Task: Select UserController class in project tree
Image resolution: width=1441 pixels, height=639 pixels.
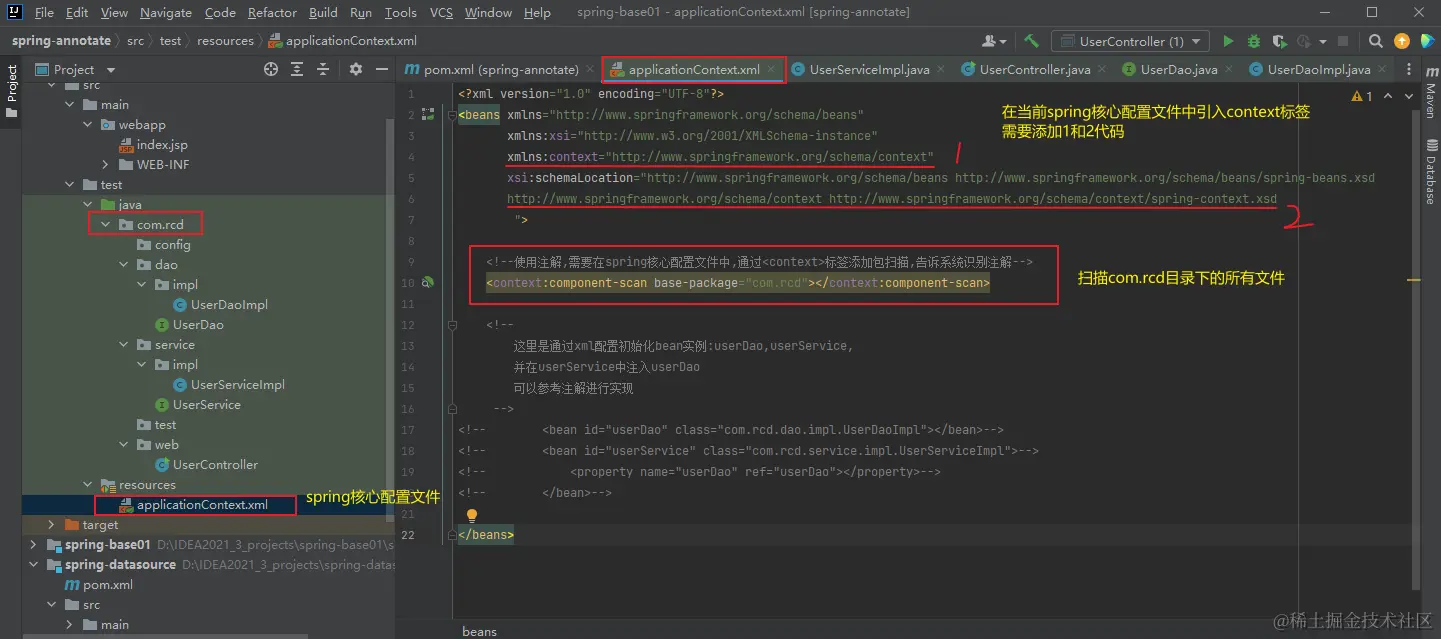Action: coord(215,465)
